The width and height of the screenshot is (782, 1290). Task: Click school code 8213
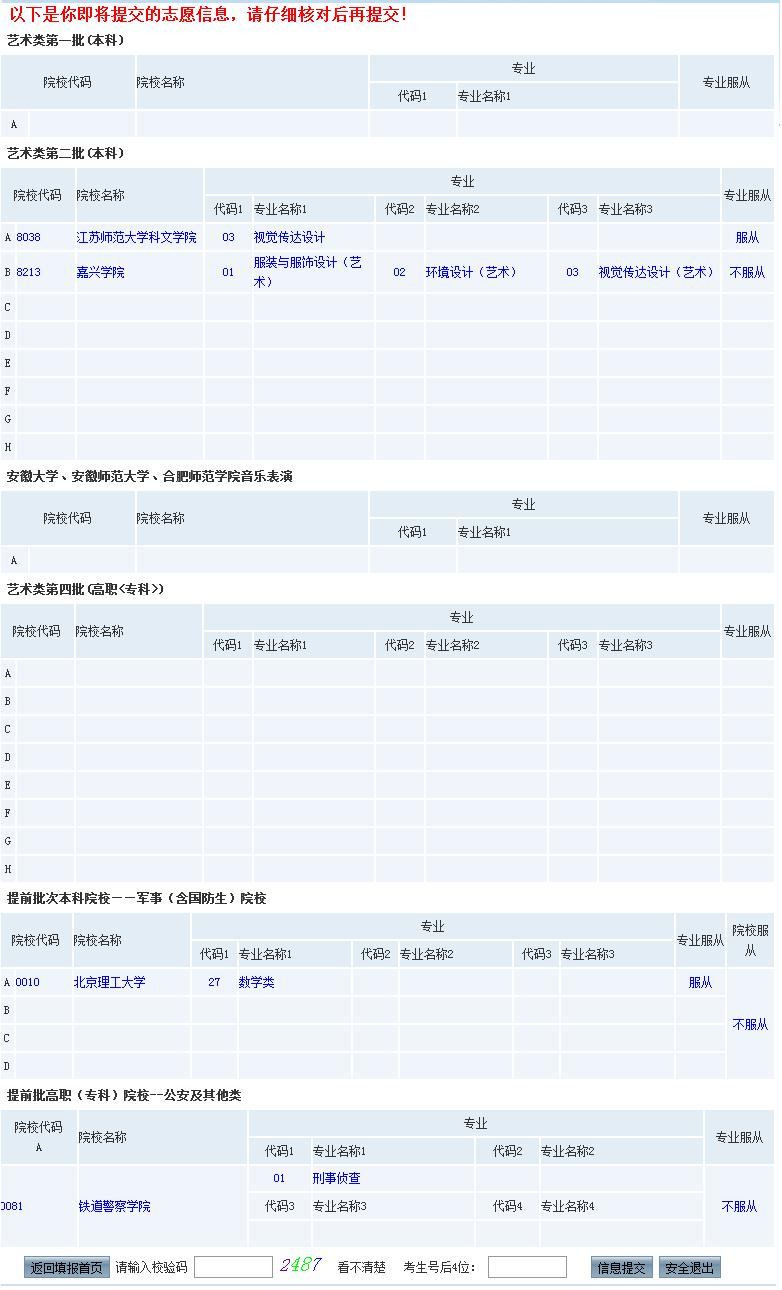pos(29,273)
